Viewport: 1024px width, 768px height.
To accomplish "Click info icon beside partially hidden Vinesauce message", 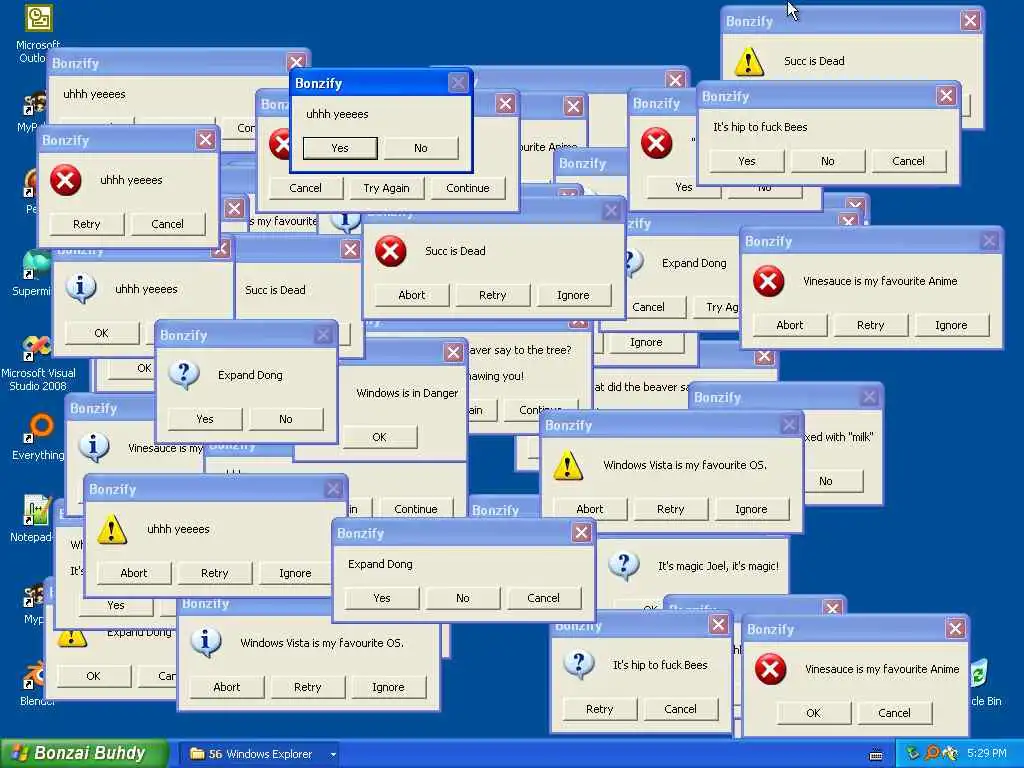I will [94, 447].
